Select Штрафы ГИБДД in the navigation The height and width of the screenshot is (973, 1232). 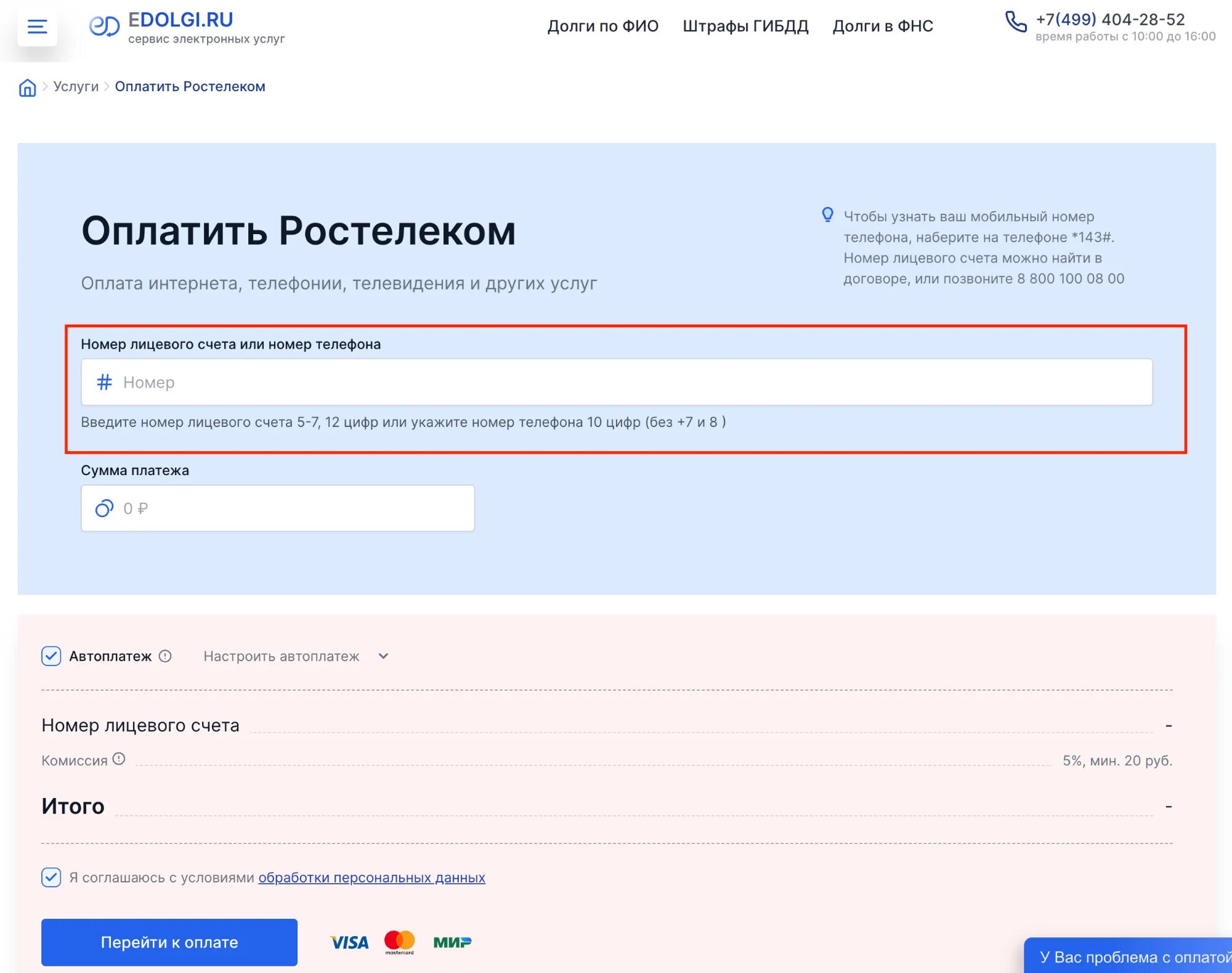[745, 26]
